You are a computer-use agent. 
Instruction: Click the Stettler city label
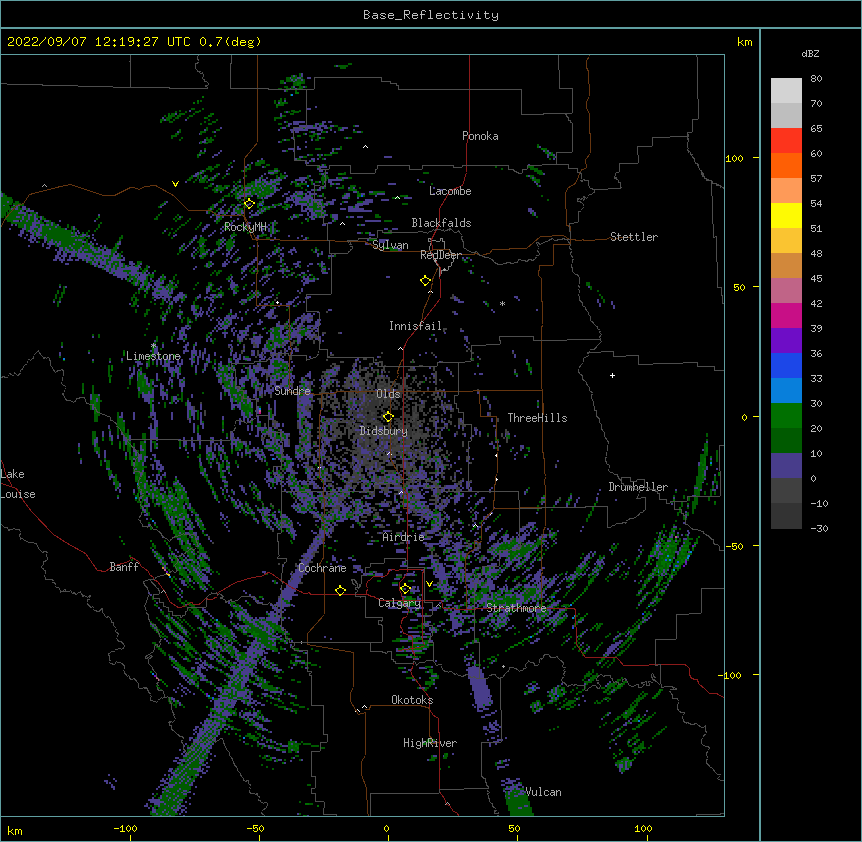(634, 237)
